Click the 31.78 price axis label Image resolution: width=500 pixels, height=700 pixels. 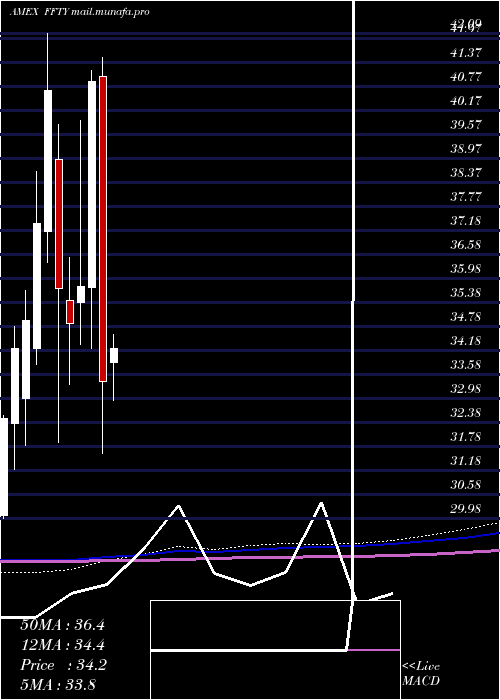[x=466, y=437]
